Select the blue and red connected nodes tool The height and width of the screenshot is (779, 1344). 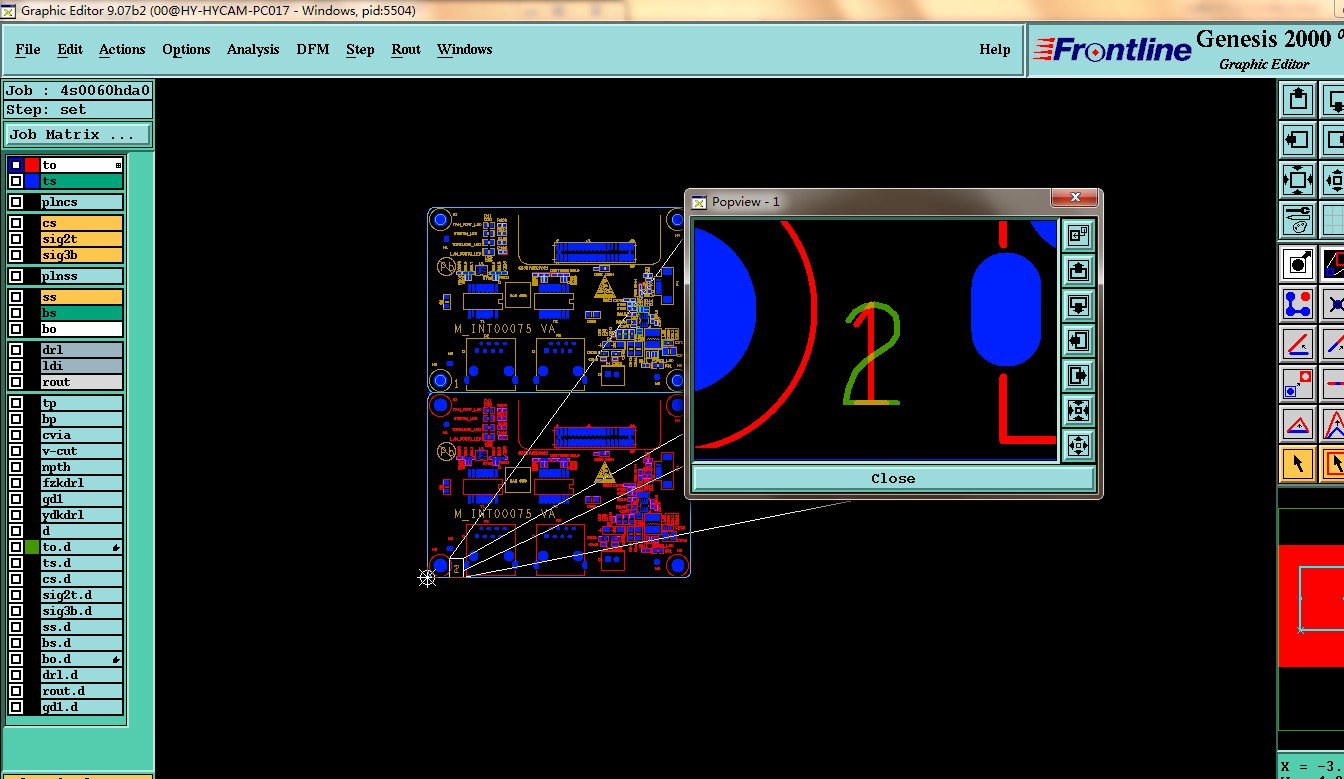[1298, 304]
